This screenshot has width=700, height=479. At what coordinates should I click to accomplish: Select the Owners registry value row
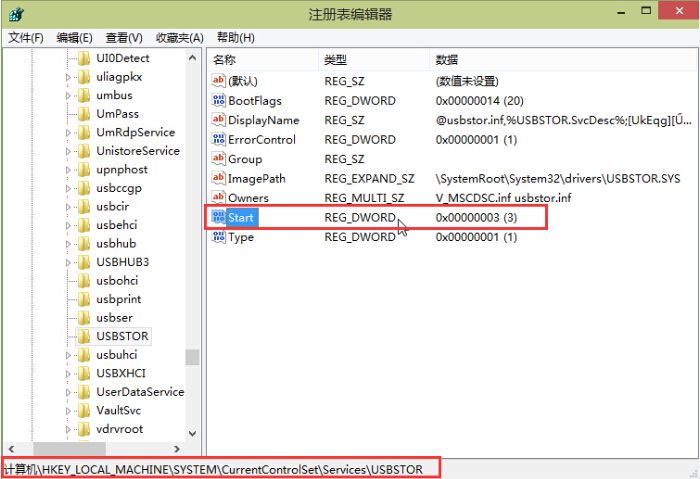coord(248,198)
